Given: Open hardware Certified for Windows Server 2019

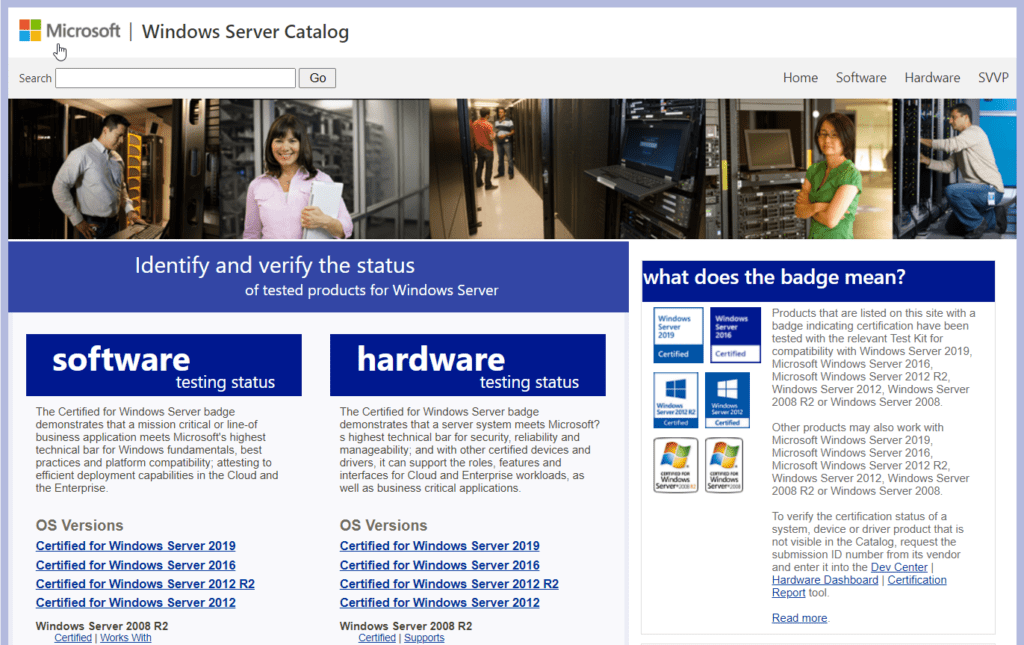Looking at the screenshot, I should coord(440,546).
